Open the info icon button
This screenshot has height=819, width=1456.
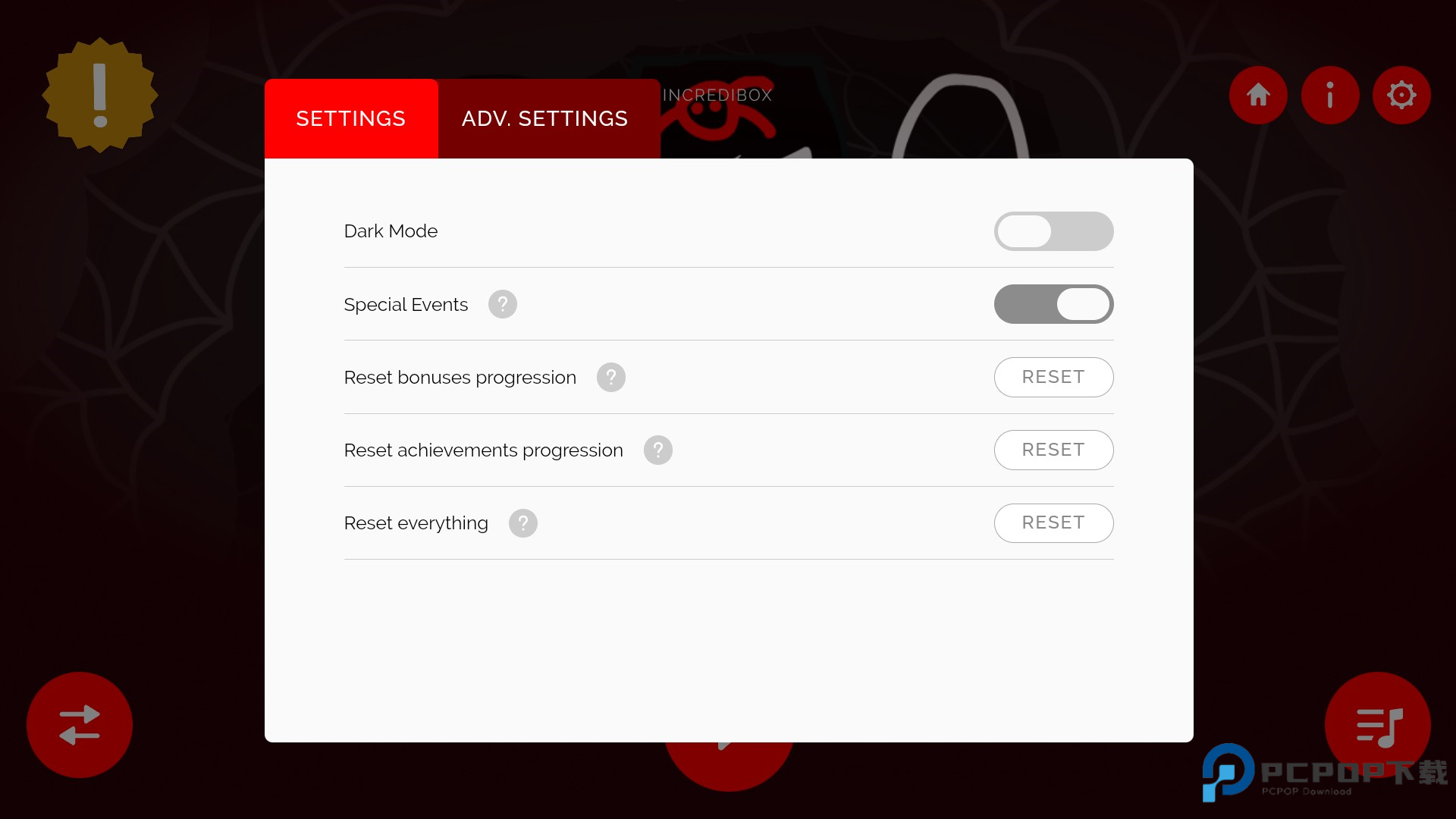point(1329,95)
